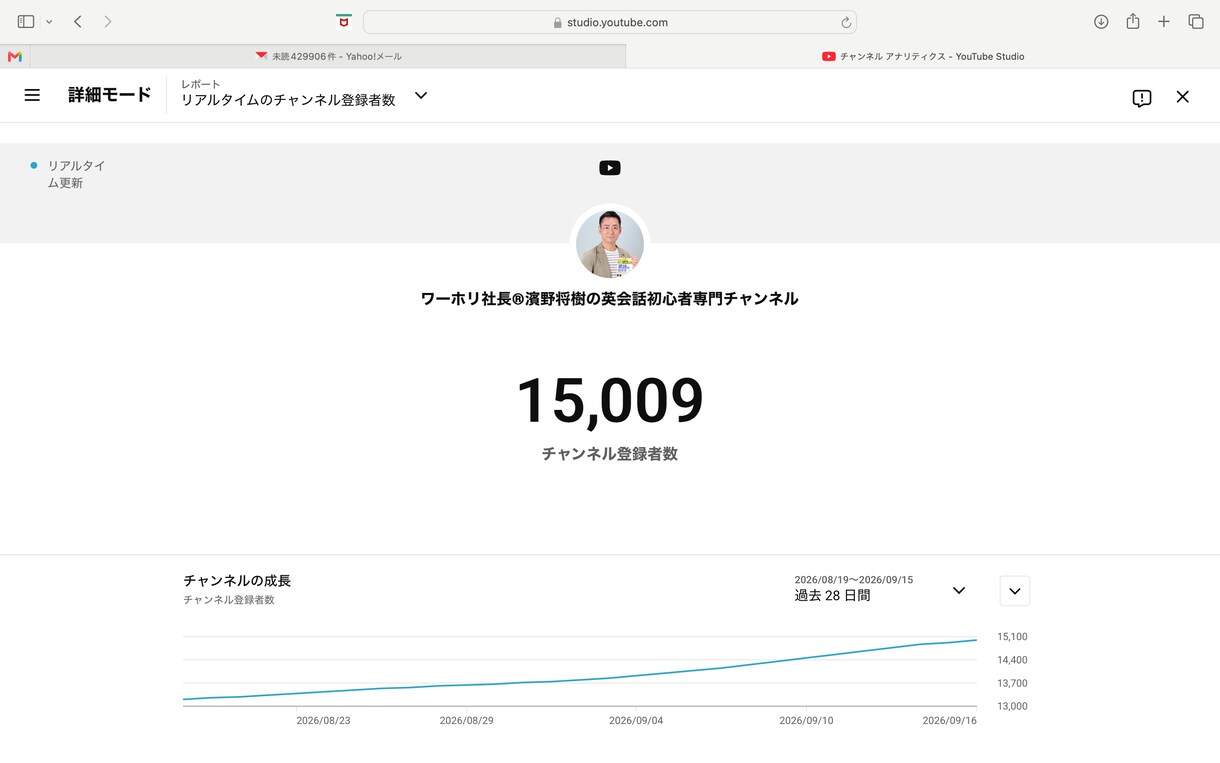1220x763 pixels.
Task: Go back to previous page
Action: 78,22
